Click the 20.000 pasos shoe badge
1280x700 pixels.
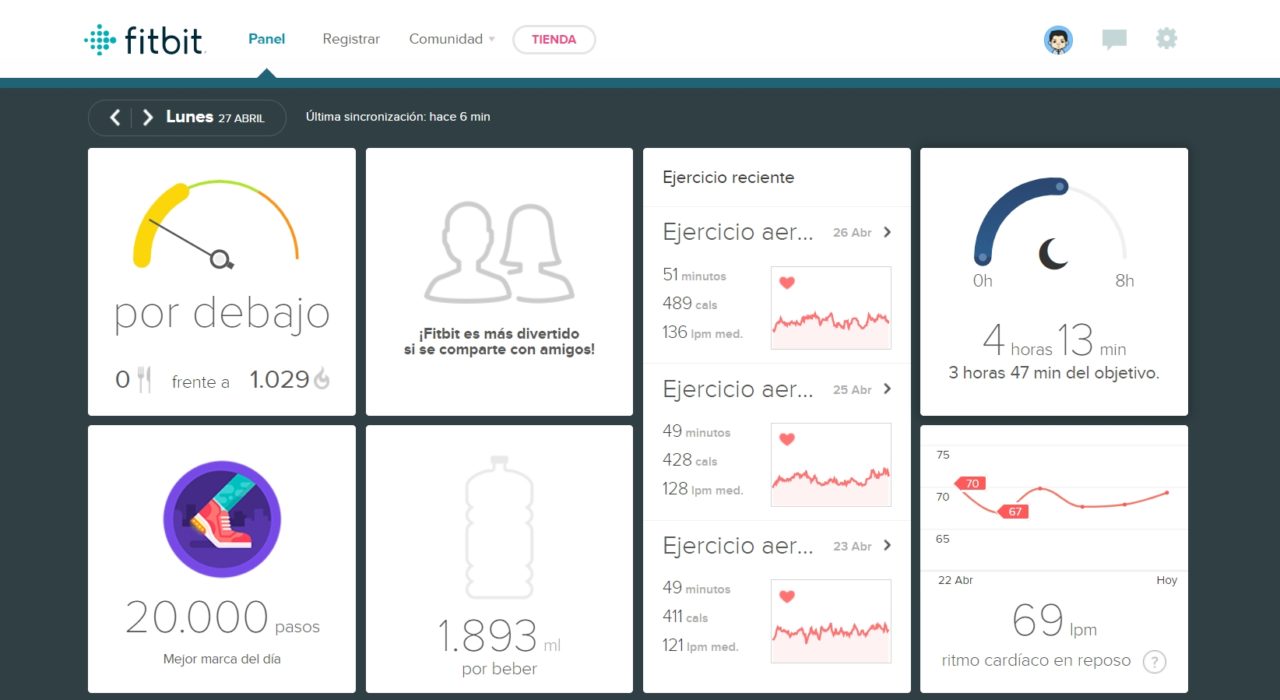pyautogui.click(x=222, y=519)
